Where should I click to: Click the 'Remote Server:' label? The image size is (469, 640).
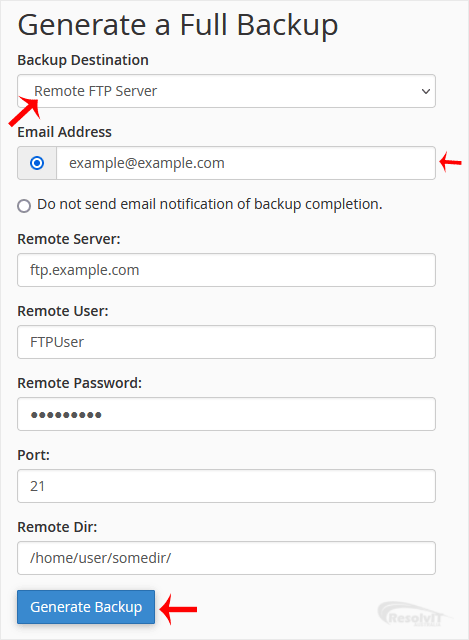coord(69,239)
